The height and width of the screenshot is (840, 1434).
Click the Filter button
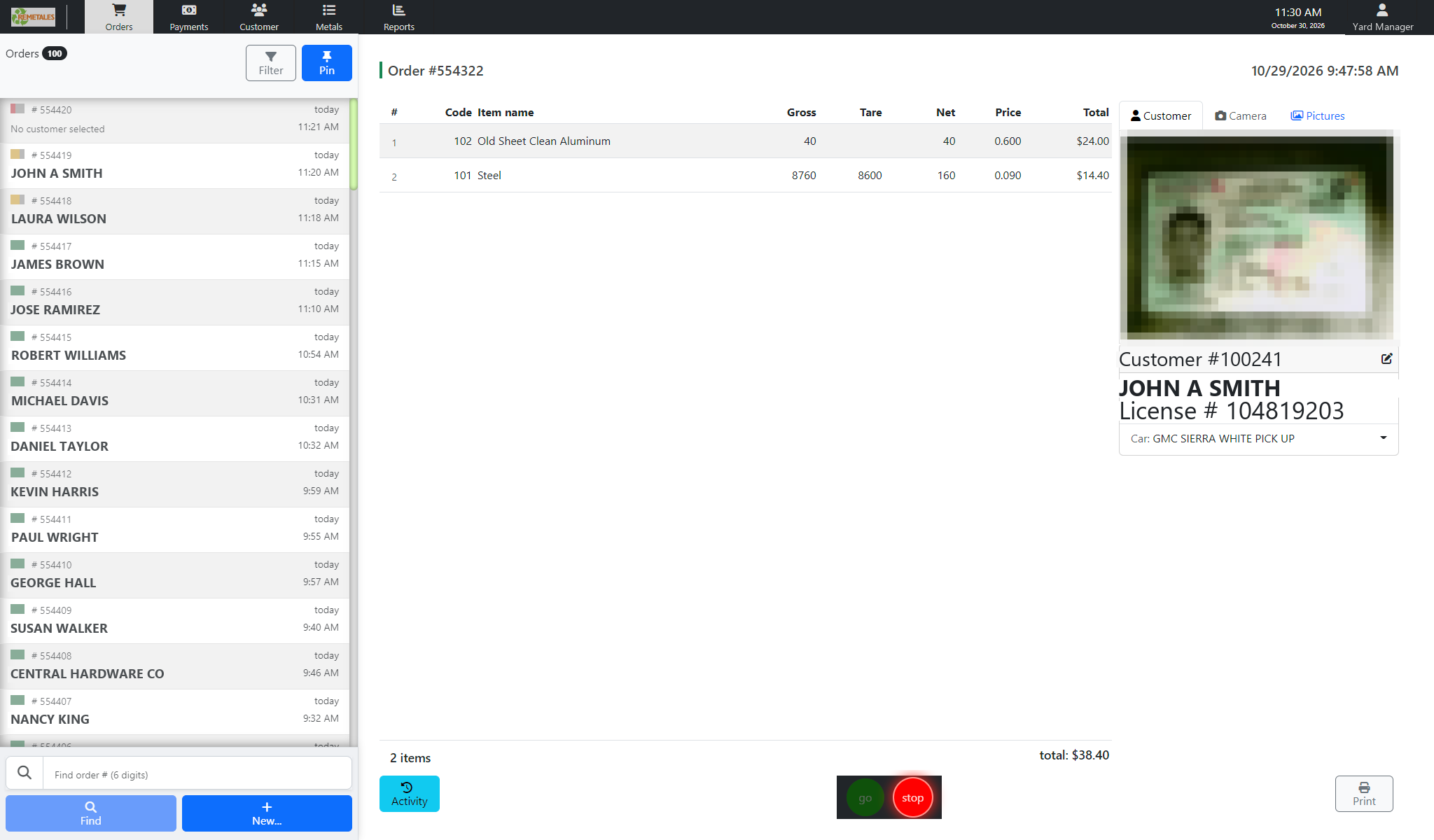[271, 63]
